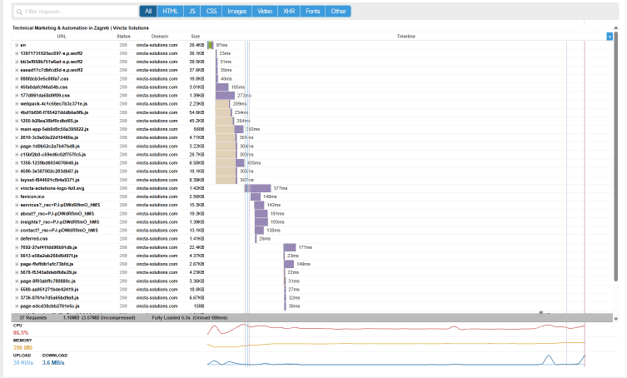This screenshot has height=378, width=627.
Task: Expand the main-app js request row
Action: pos(17,129)
